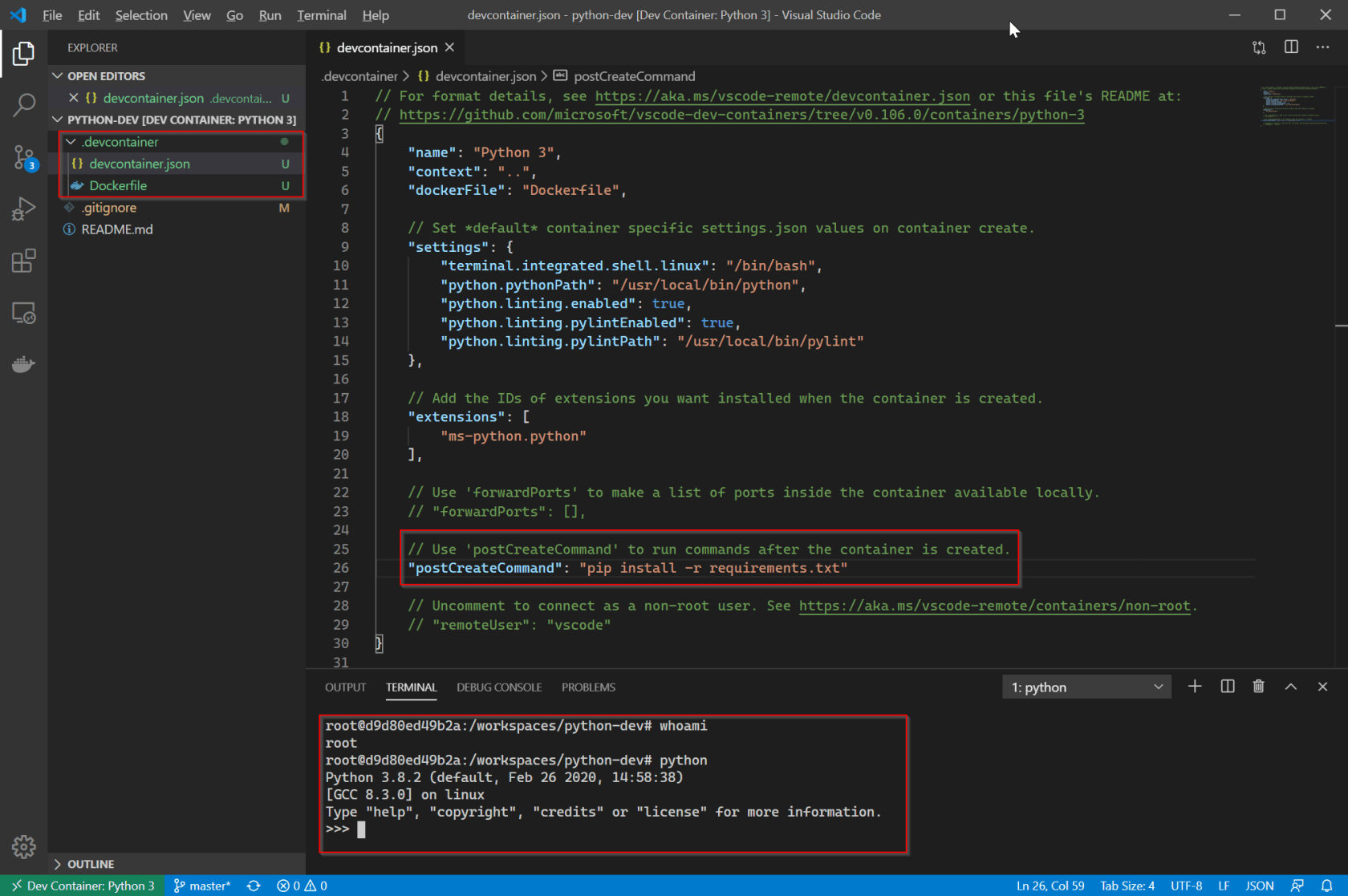Toggle the Problems panel from the status bar
This screenshot has height=896, width=1348.
tap(301, 885)
